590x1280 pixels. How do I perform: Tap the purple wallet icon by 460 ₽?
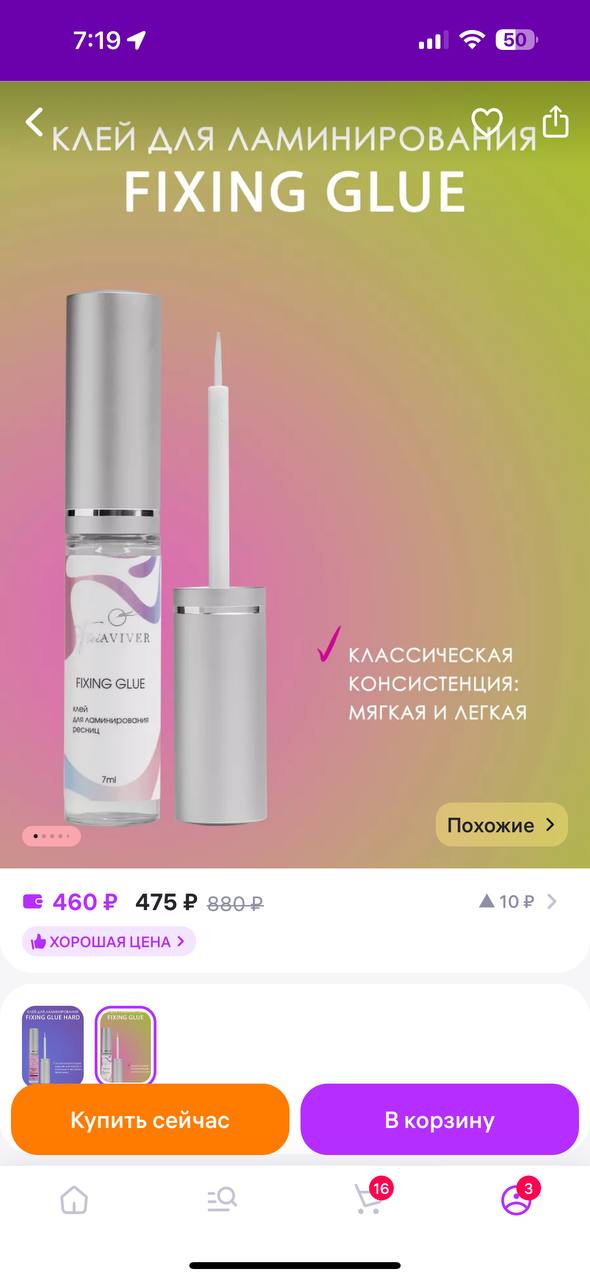click(33, 901)
